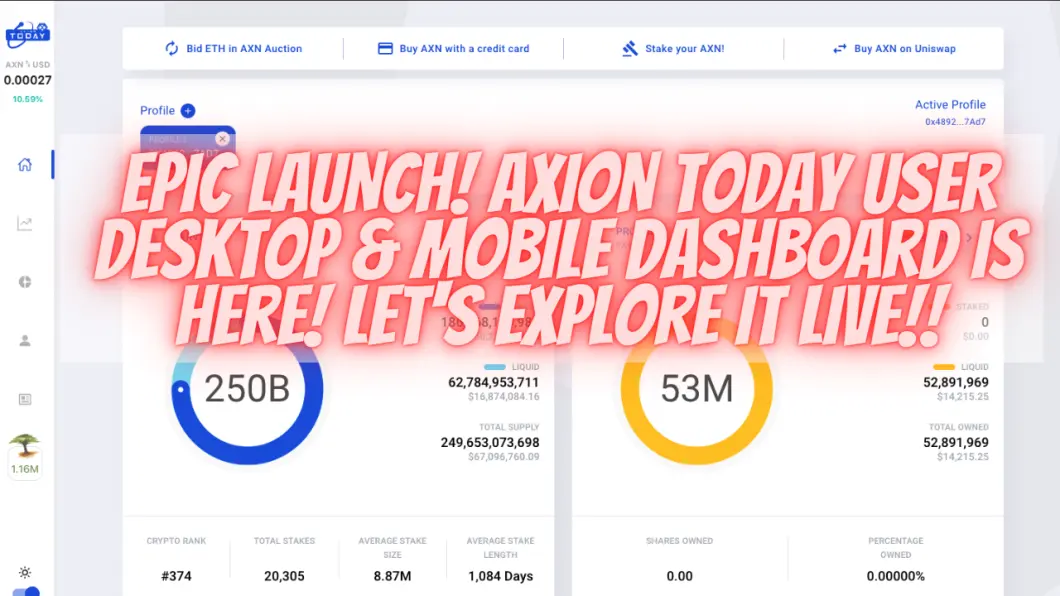1060x596 pixels.
Task: Click total stakes value 20,305
Action: [x=284, y=576]
